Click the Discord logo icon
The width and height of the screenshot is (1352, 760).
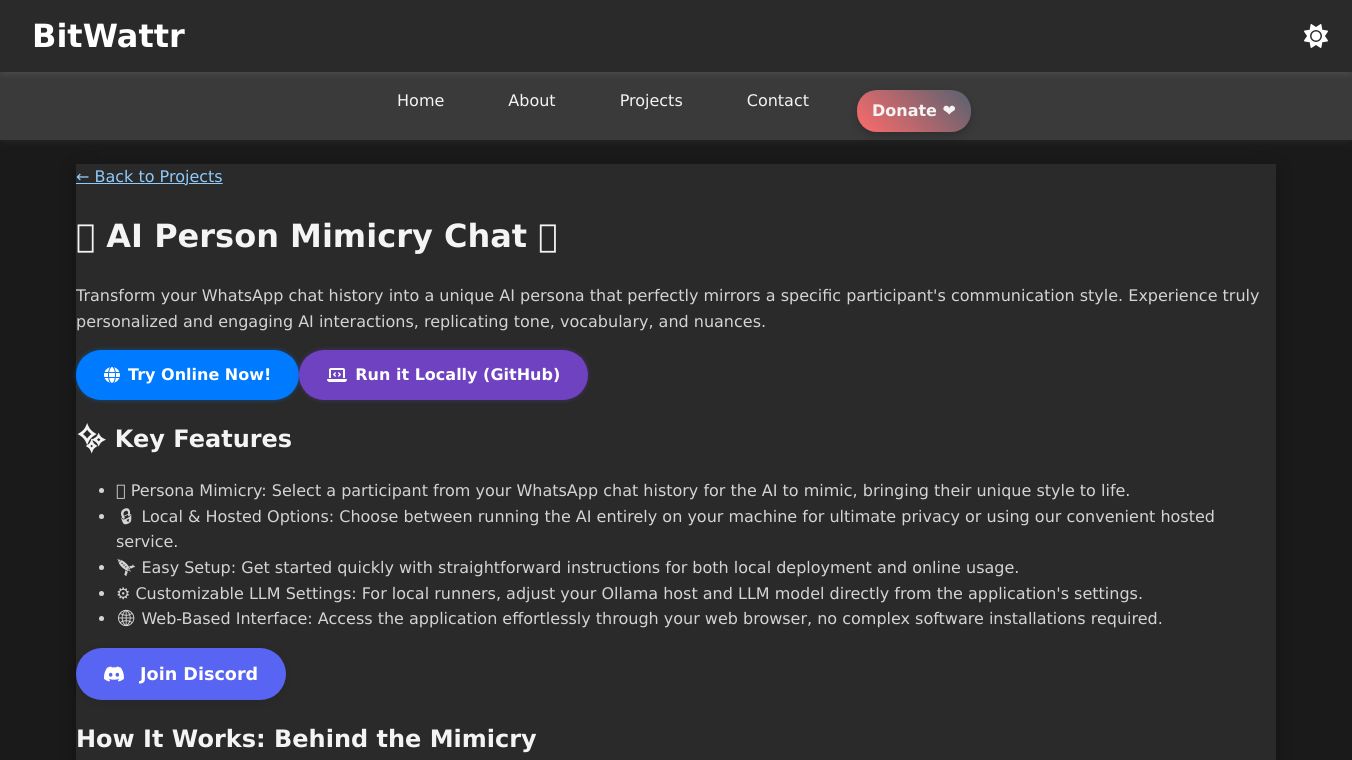pyautogui.click(x=114, y=674)
